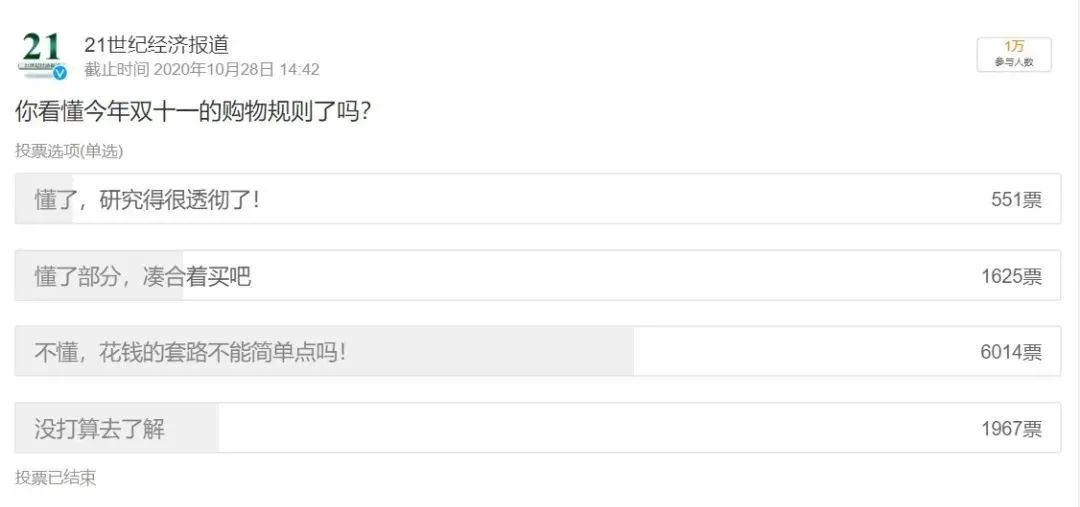Image resolution: width=1080 pixels, height=507 pixels.
Task: Click the 1967票 vote count
Action: click(1011, 429)
